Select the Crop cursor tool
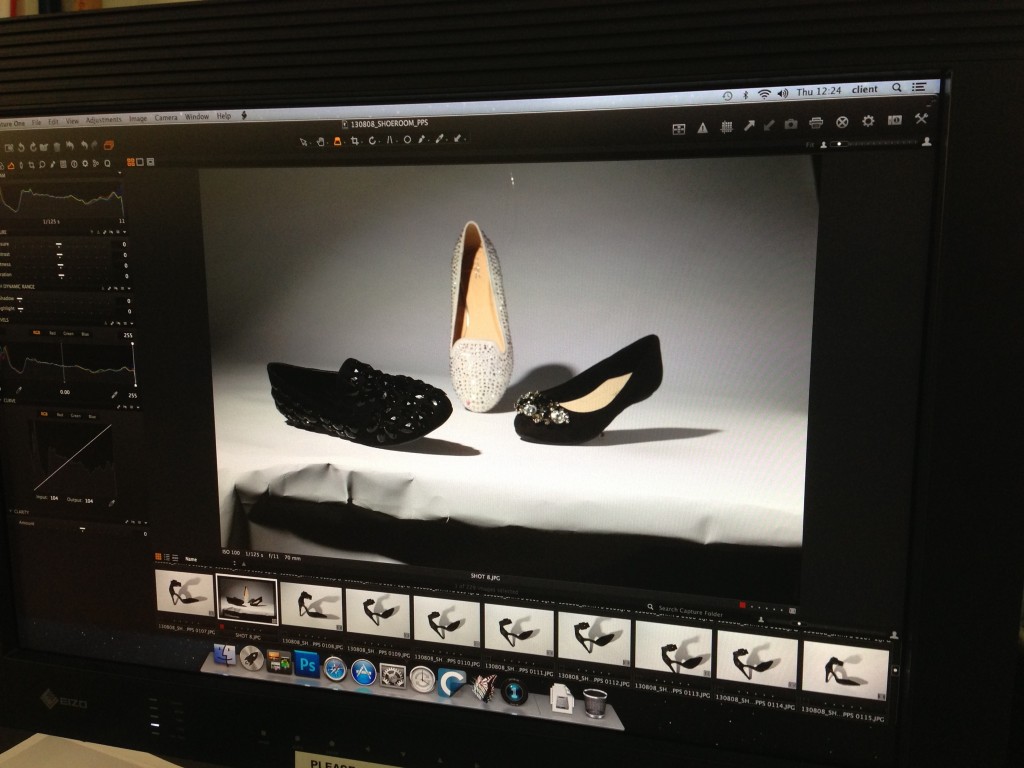Image resolution: width=1024 pixels, height=768 pixels. point(355,141)
